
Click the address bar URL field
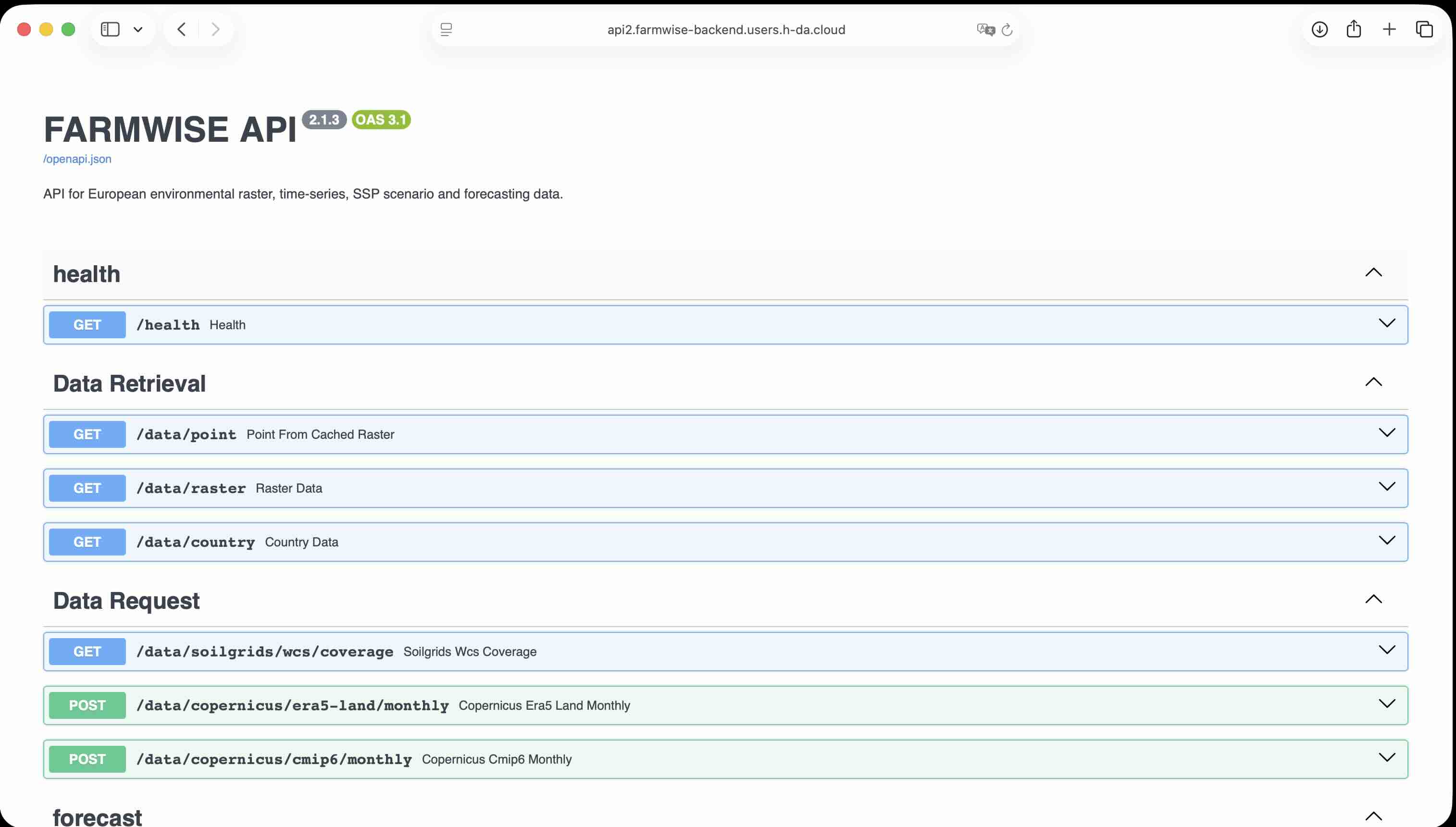click(726, 29)
